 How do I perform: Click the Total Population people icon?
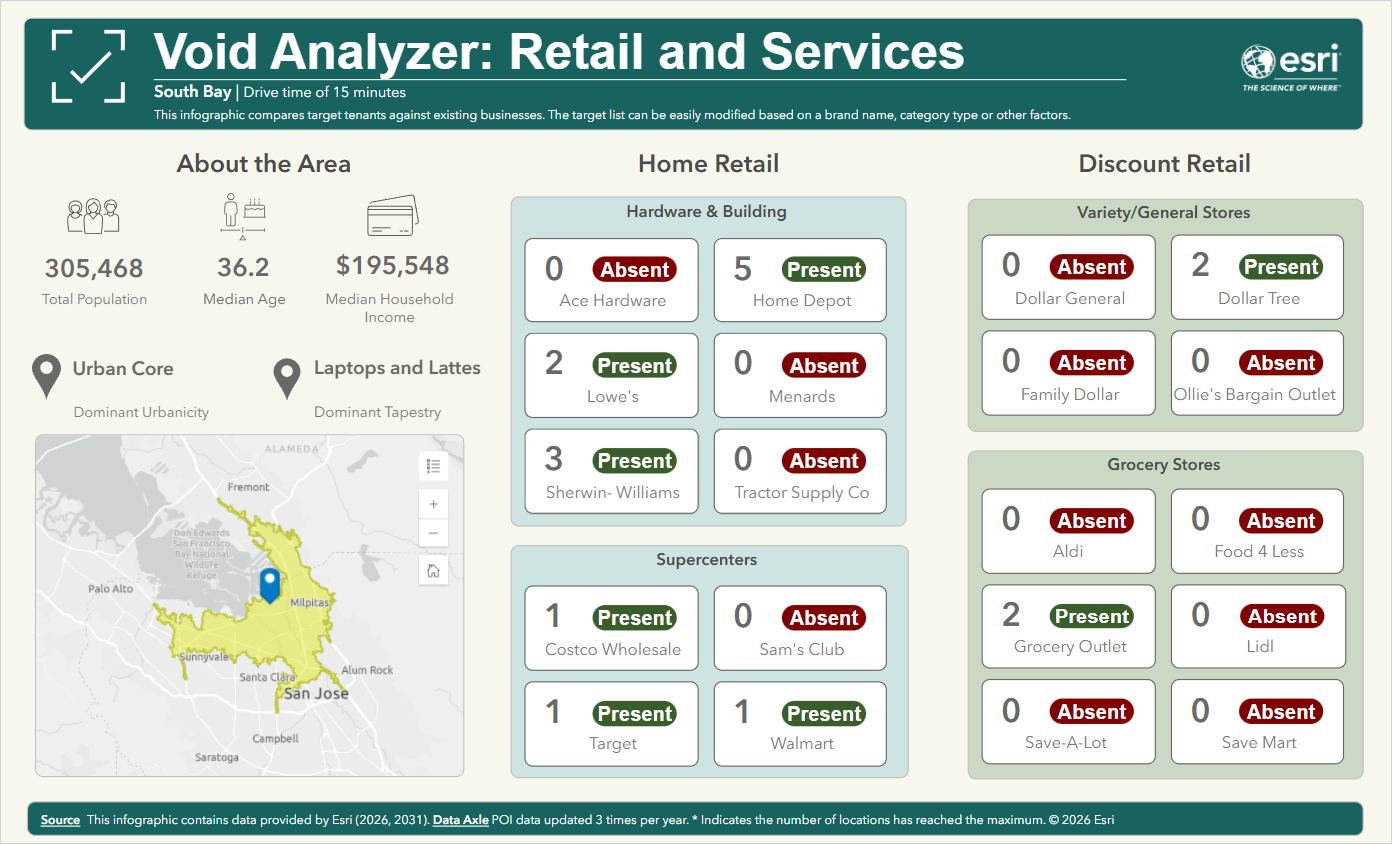point(93,216)
